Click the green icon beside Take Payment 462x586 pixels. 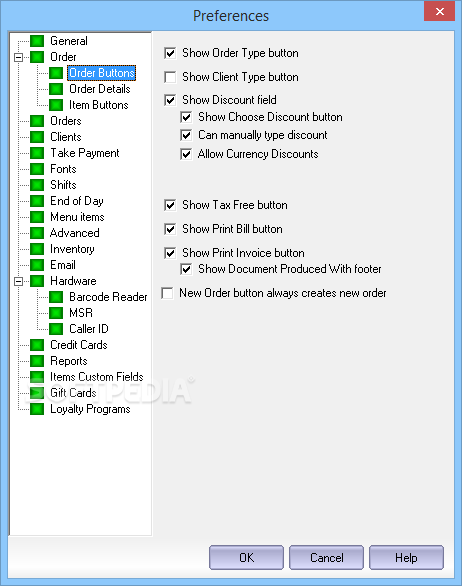(x=37, y=153)
